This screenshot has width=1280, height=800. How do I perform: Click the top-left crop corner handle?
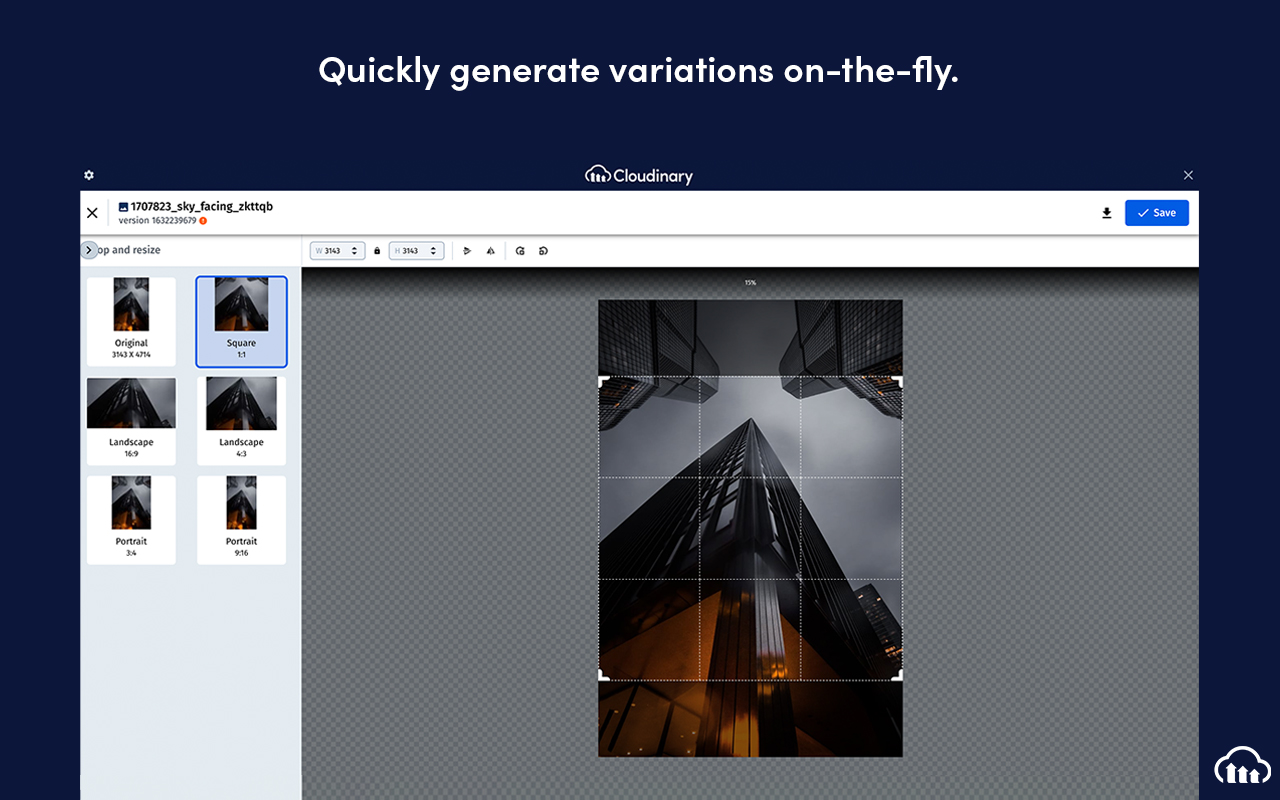[603, 381]
